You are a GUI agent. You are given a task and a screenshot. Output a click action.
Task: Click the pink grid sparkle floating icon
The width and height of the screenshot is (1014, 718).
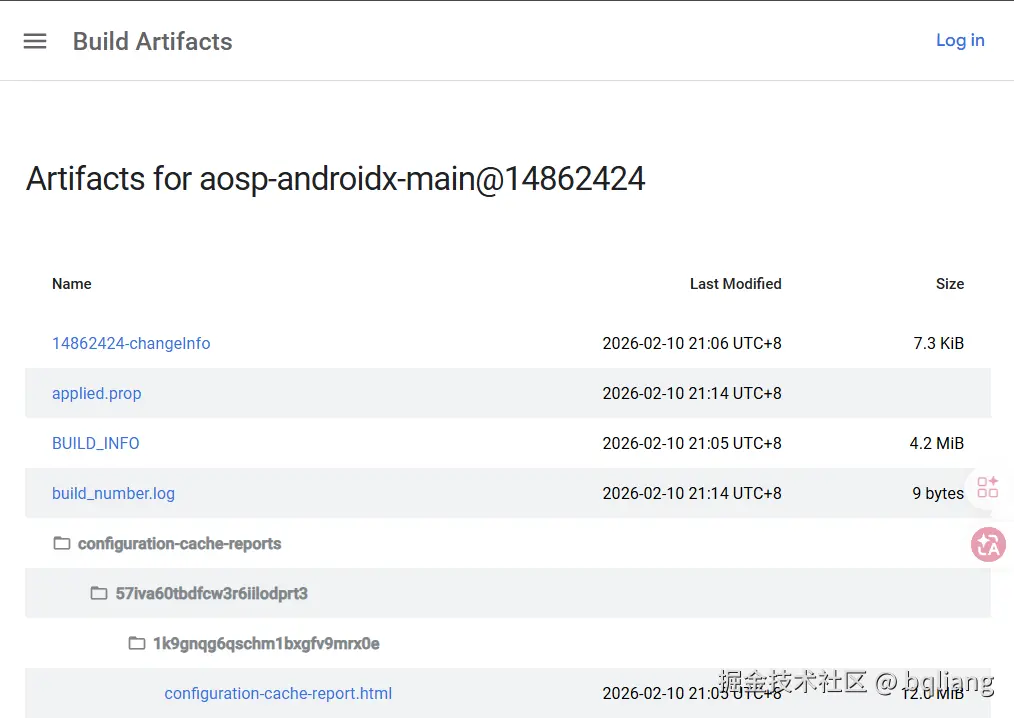(988, 487)
